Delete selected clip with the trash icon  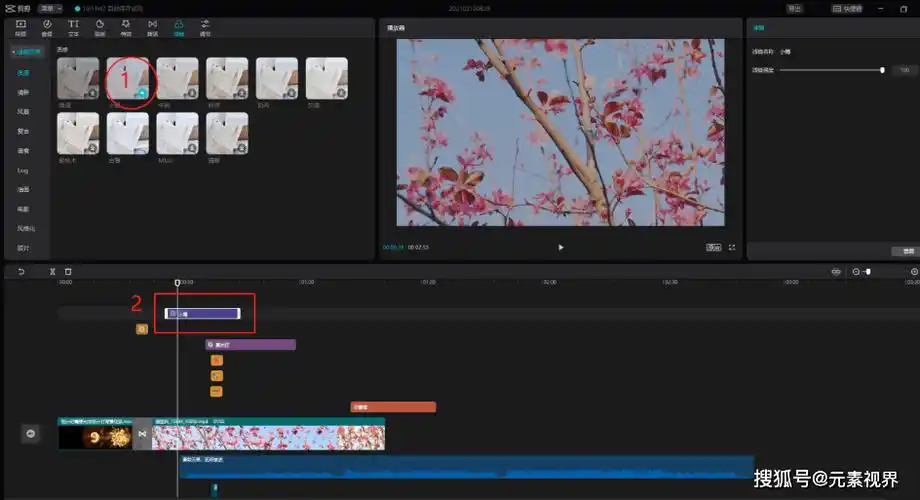click(68, 271)
